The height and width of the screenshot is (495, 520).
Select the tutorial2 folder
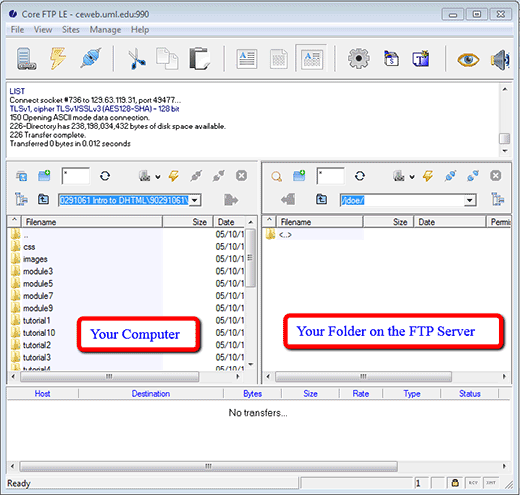click(x=37, y=345)
